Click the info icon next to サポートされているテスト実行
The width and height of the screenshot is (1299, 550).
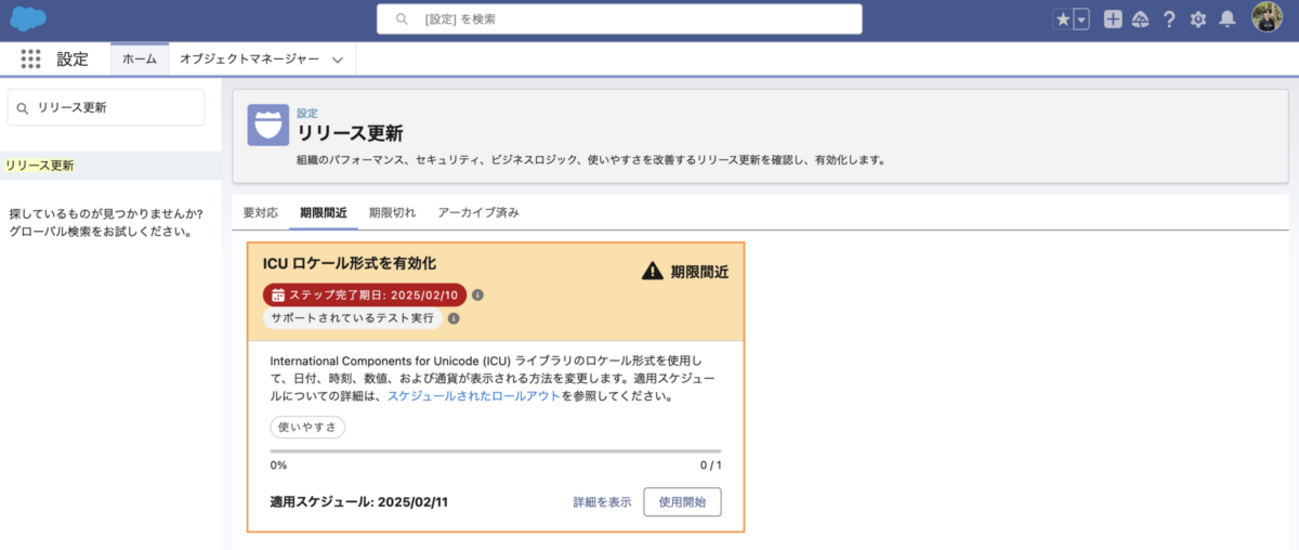453,319
